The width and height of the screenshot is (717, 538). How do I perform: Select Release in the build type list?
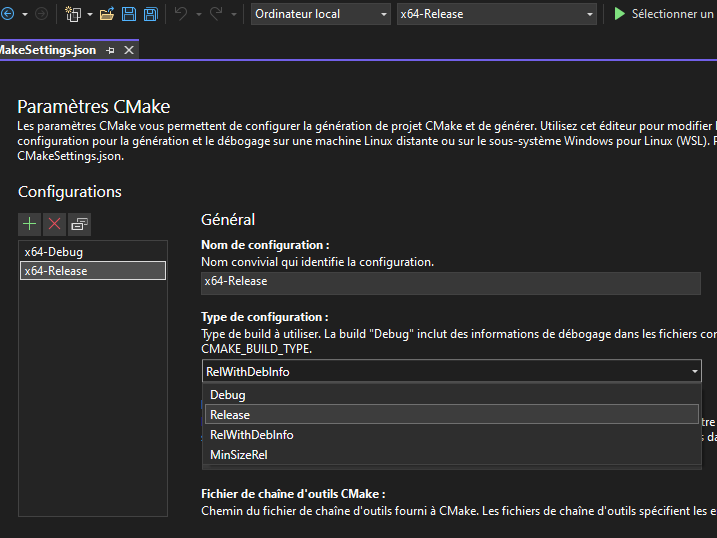(230, 415)
